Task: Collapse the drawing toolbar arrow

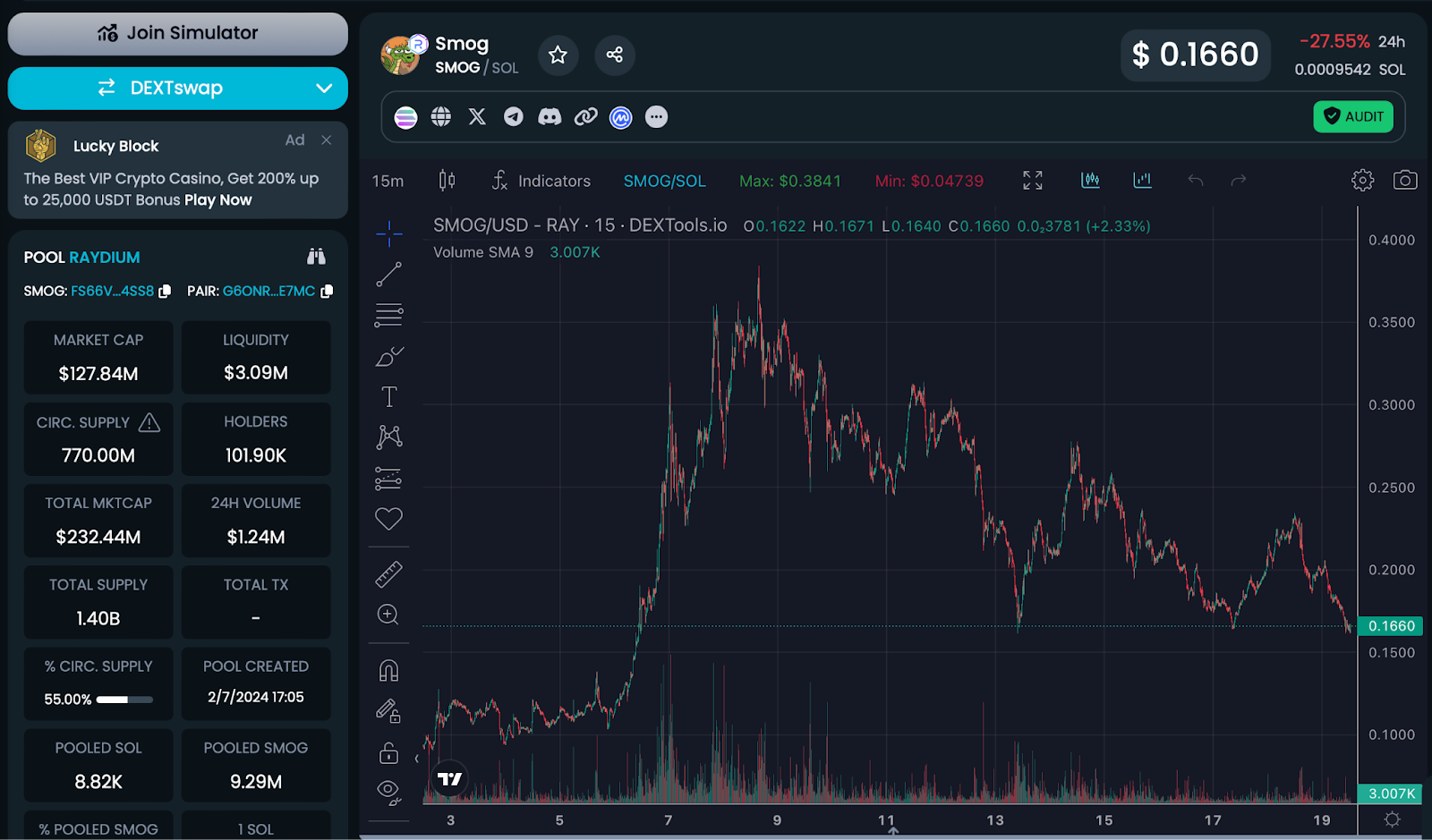Action: click(416, 759)
